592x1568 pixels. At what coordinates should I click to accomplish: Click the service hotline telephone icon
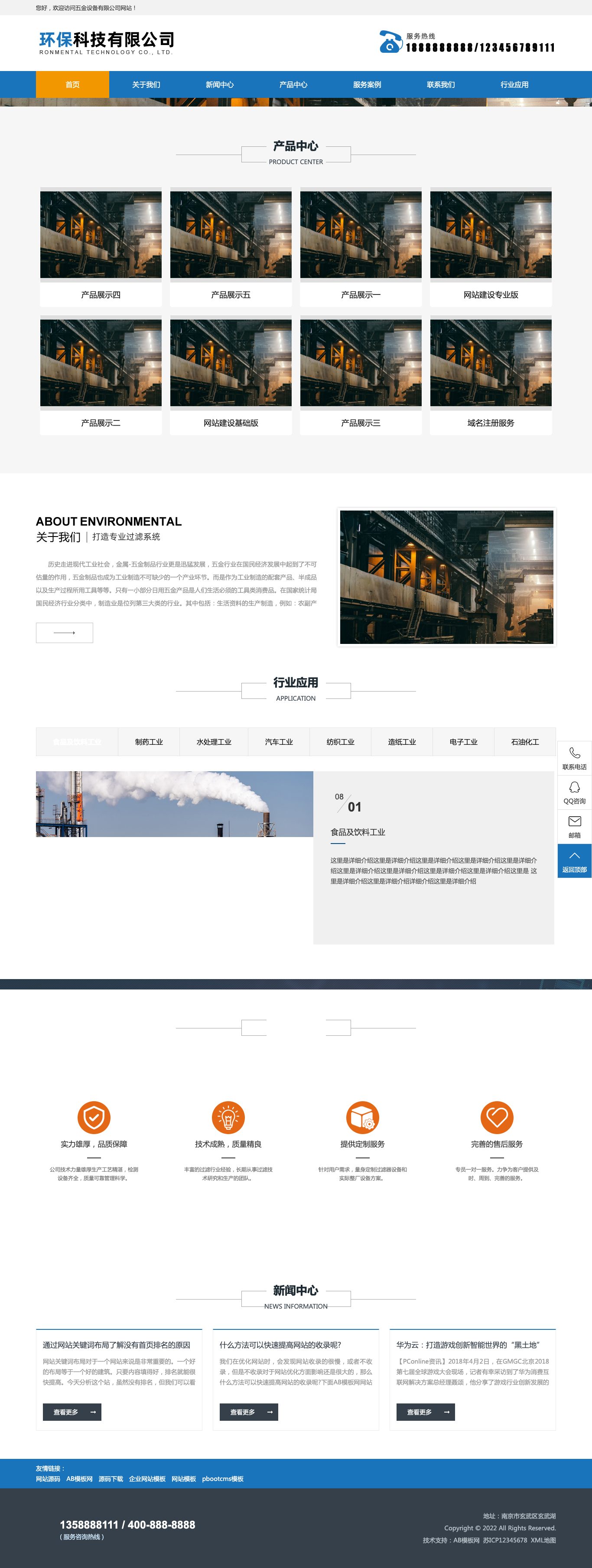(x=390, y=42)
